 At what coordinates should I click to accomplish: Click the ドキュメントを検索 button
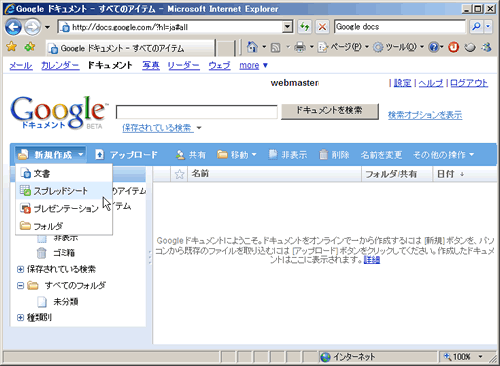coord(330,111)
